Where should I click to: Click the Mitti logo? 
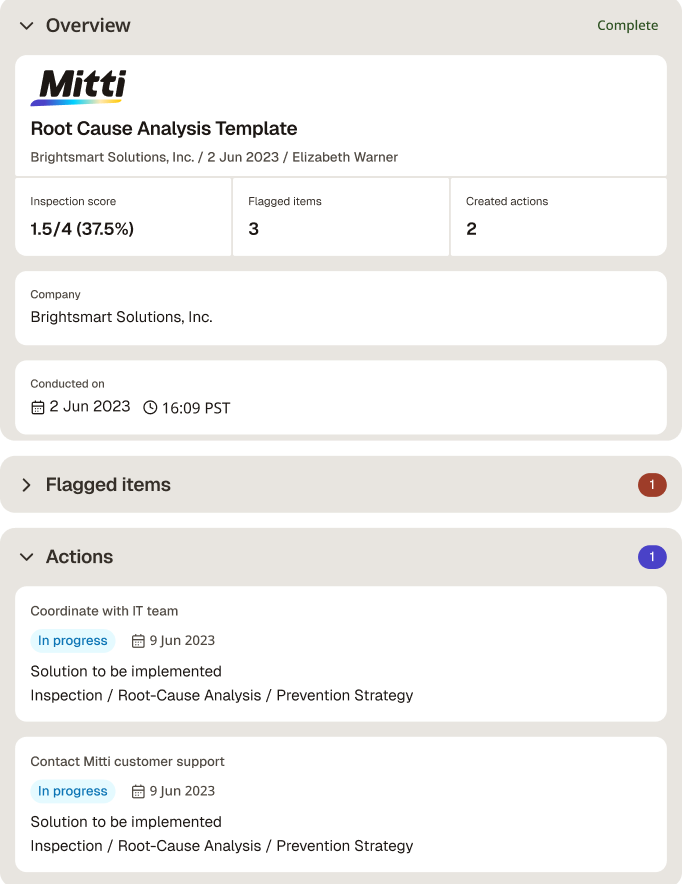tap(78, 87)
